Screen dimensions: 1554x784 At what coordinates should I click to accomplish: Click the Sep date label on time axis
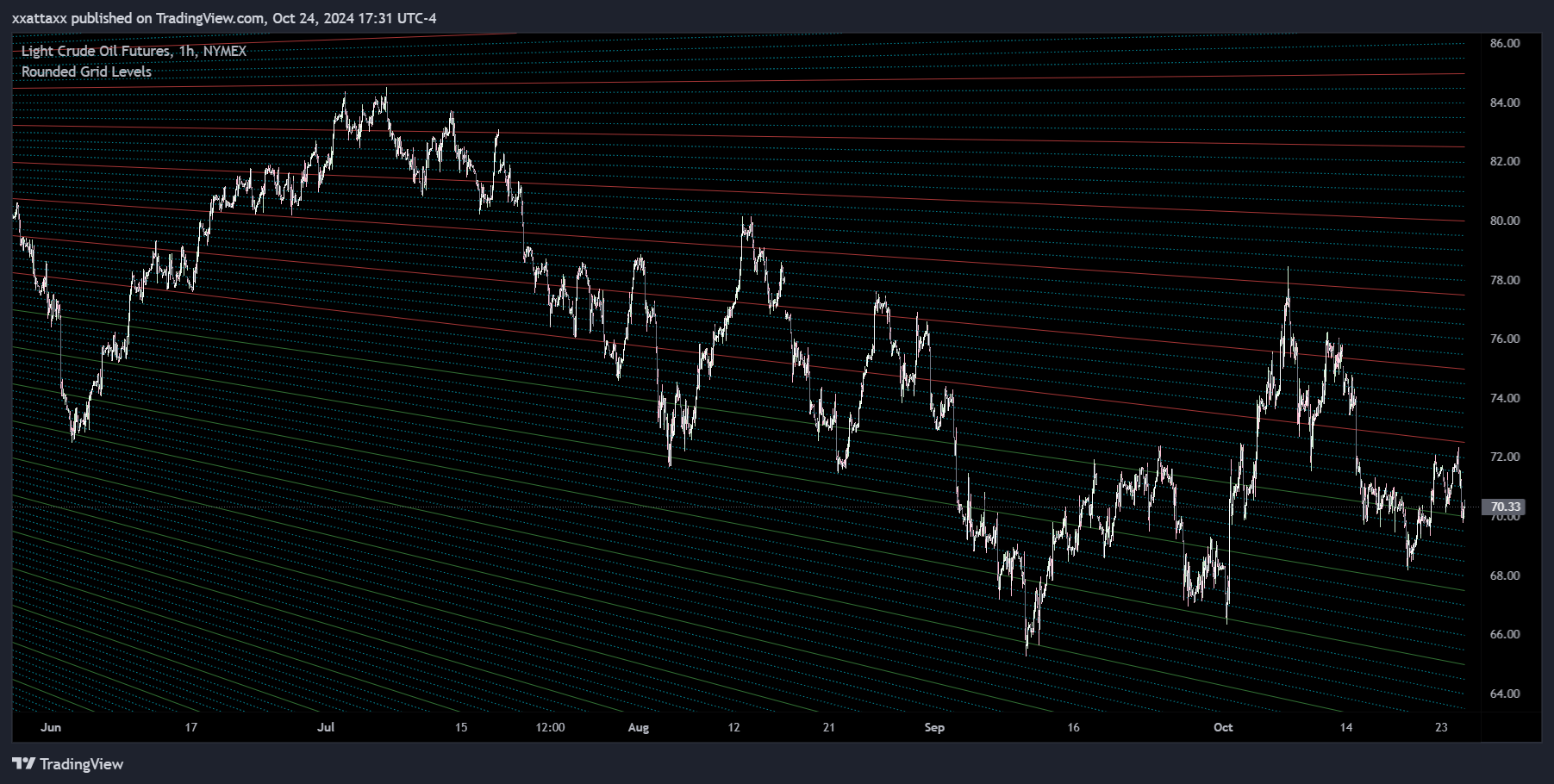click(x=934, y=727)
